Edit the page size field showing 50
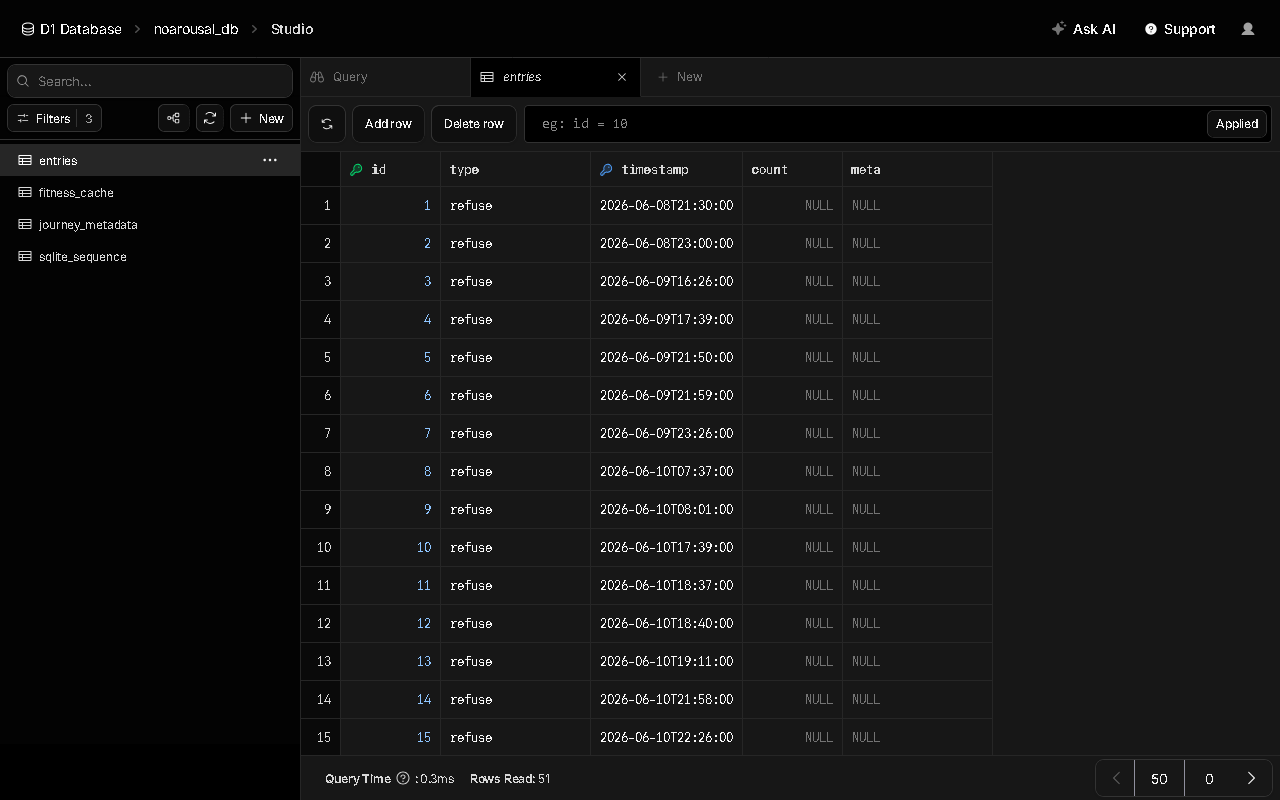This screenshot has height=800, width=1280. pos(1159,778)
